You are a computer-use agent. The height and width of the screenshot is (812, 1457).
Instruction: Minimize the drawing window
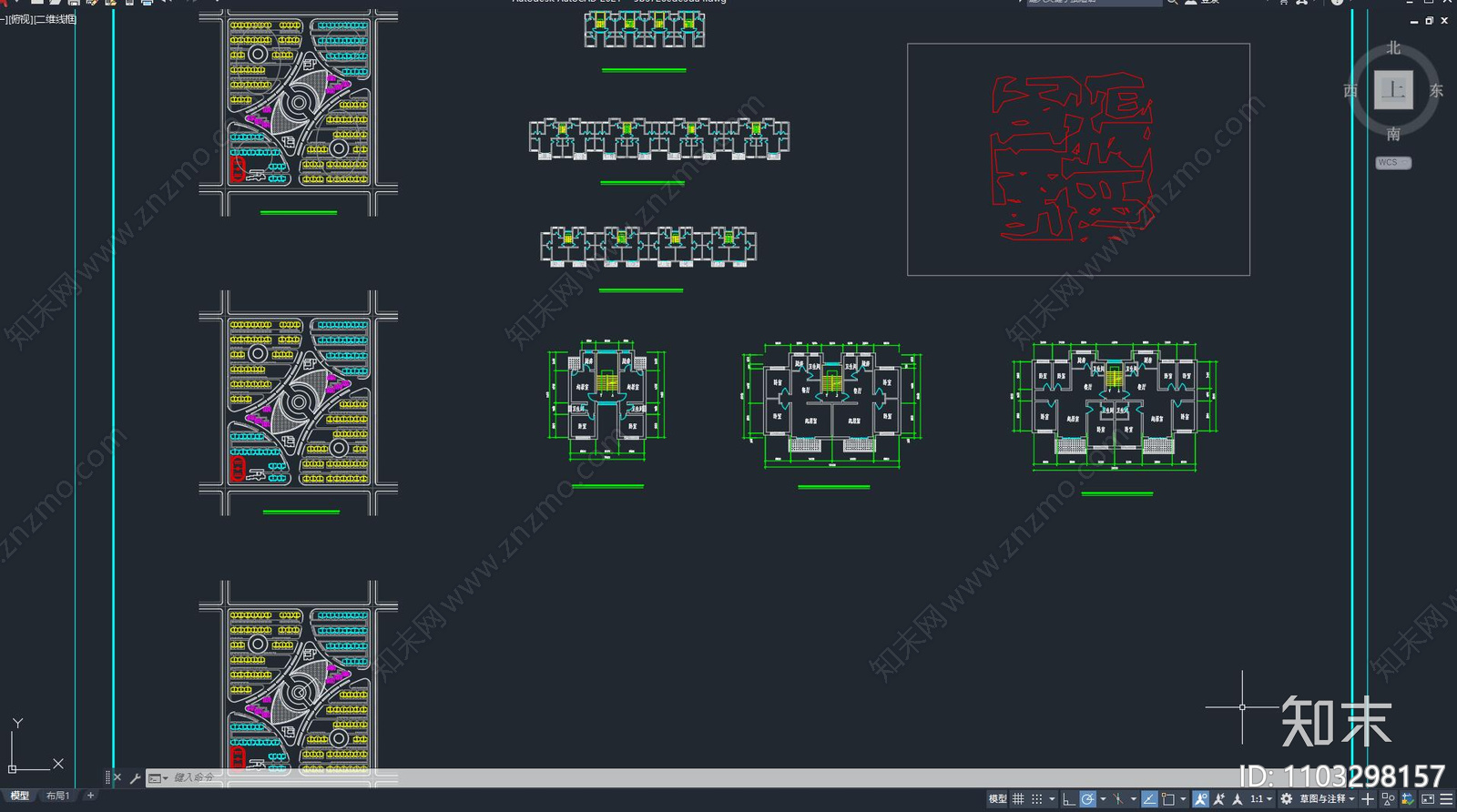pos(1414,21)
